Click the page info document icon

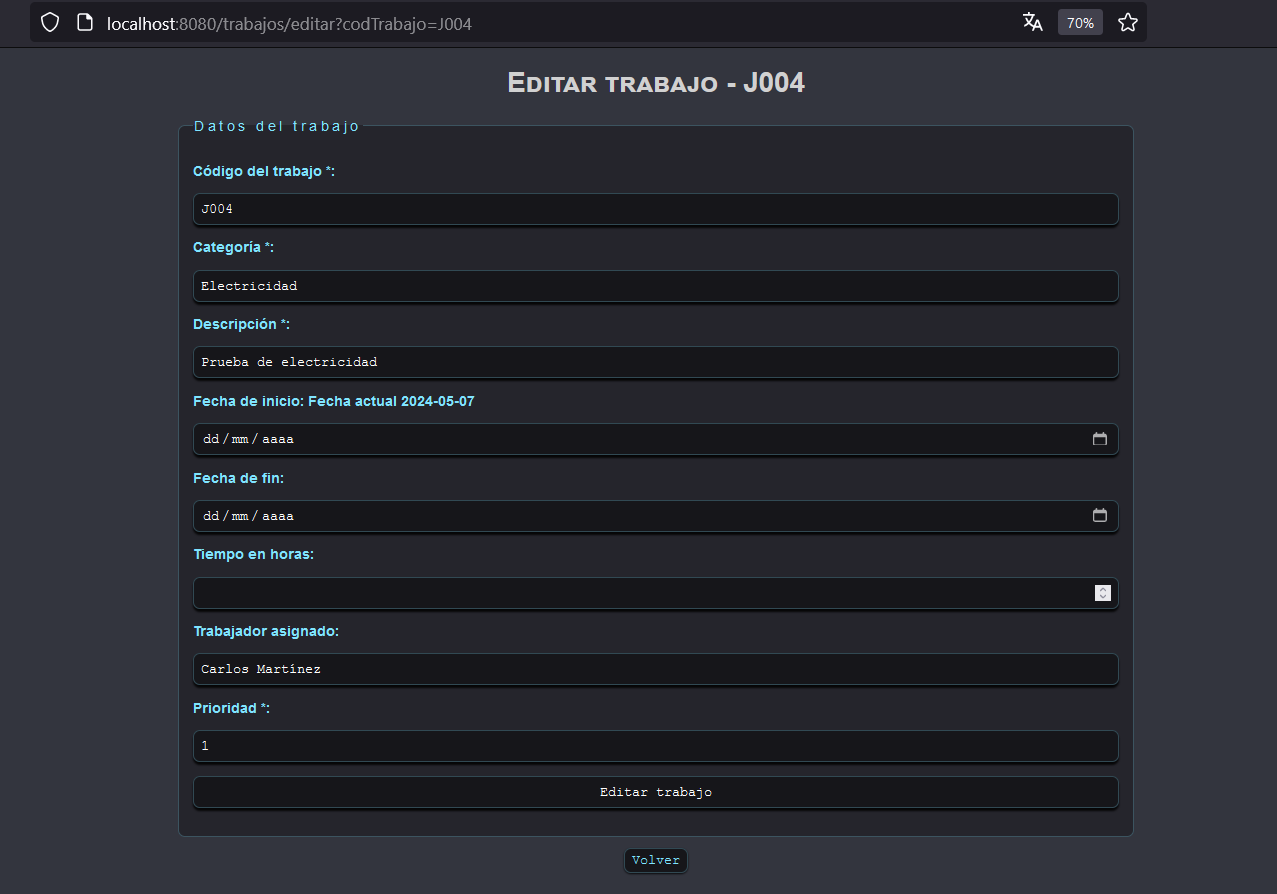pos(85,22)
